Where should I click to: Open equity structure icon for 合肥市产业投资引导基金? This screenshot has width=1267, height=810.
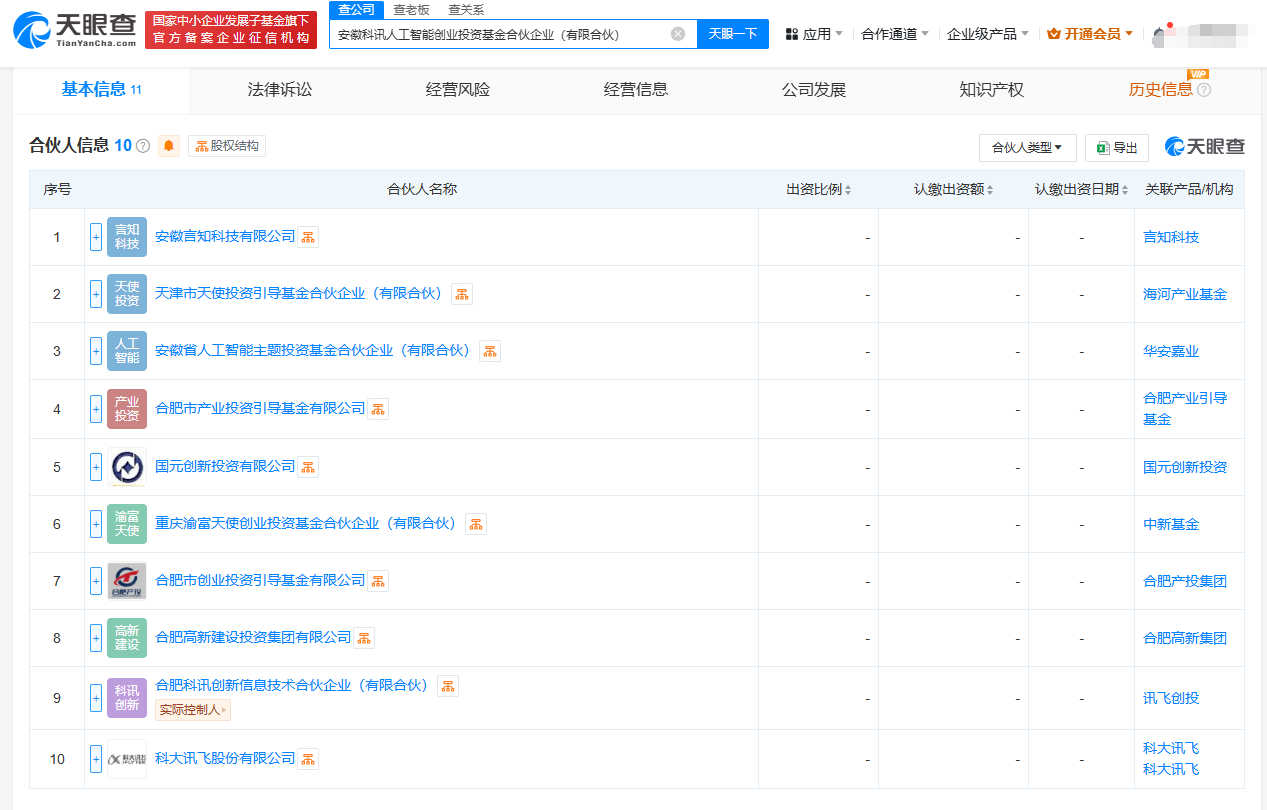[x=378, y=409]
